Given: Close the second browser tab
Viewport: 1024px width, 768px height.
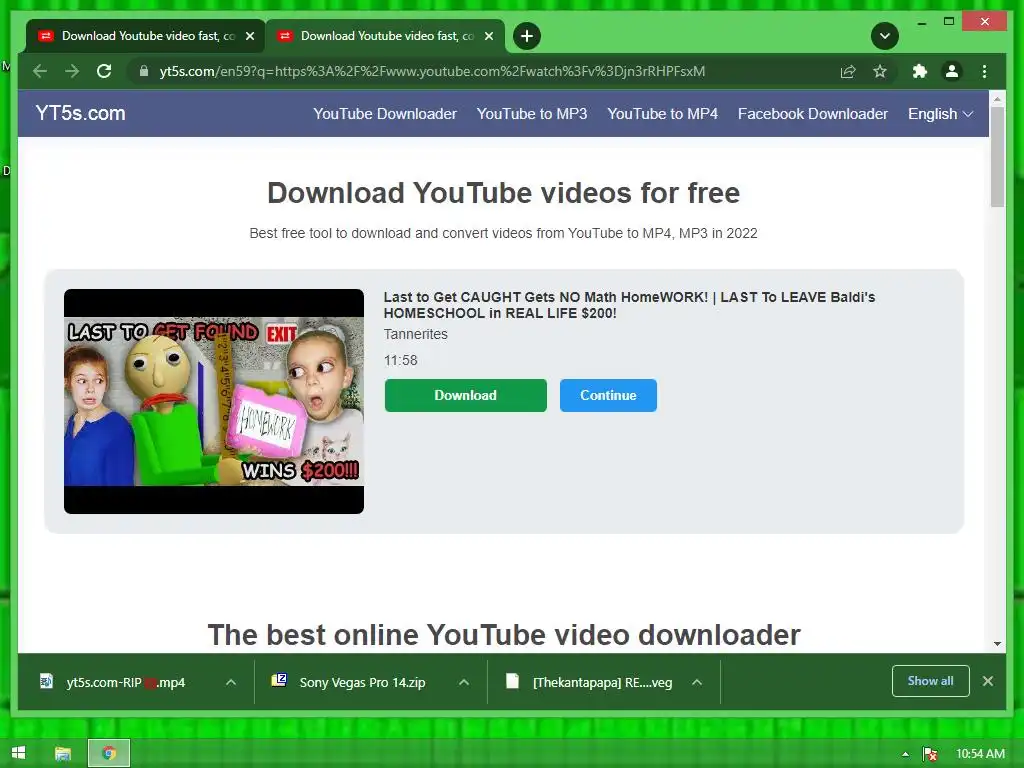Looking at the screenshot, I should tap(489, 36).
